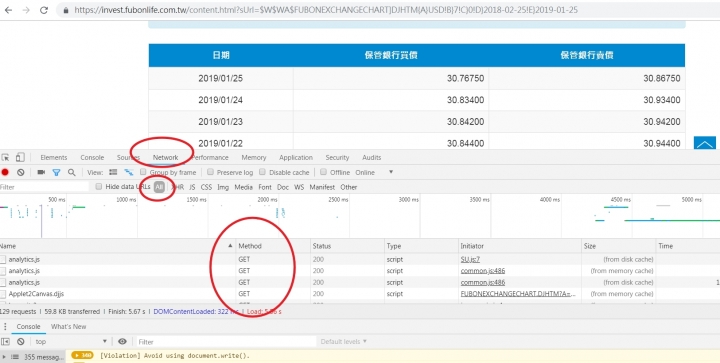Open the Application tab
The height and width of the screenshot is (363, 720).
click(296, 157)
